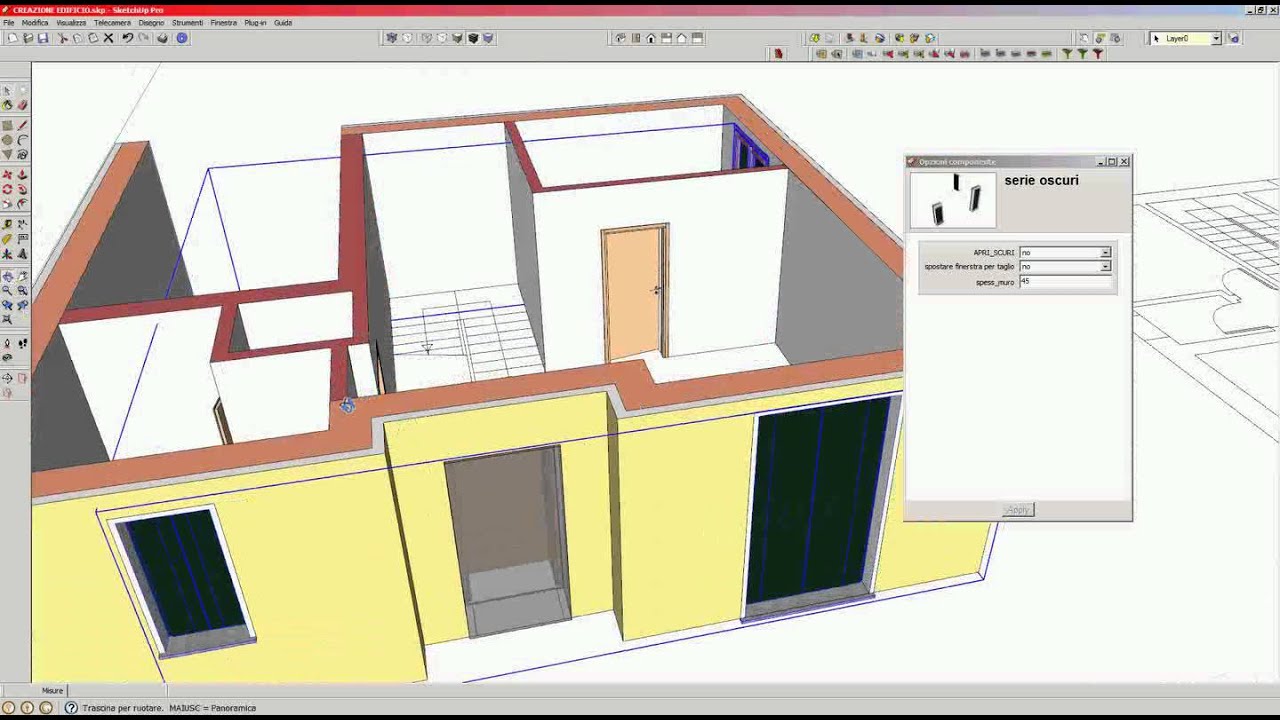Switch to Top view
The image size is (1280, 720).
click(x=635, y=38)
